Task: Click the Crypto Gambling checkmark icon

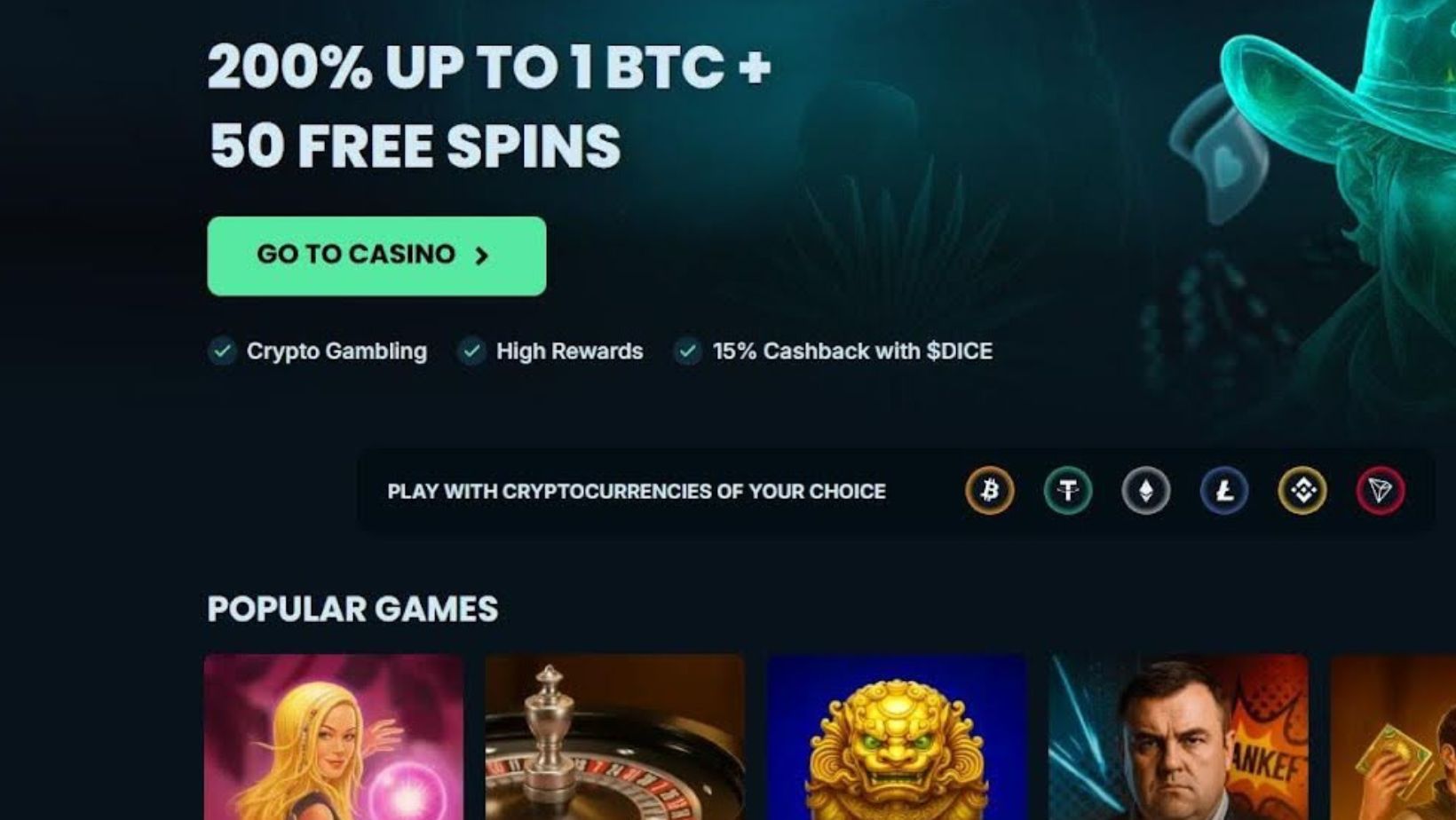Action: pos(222,351)
